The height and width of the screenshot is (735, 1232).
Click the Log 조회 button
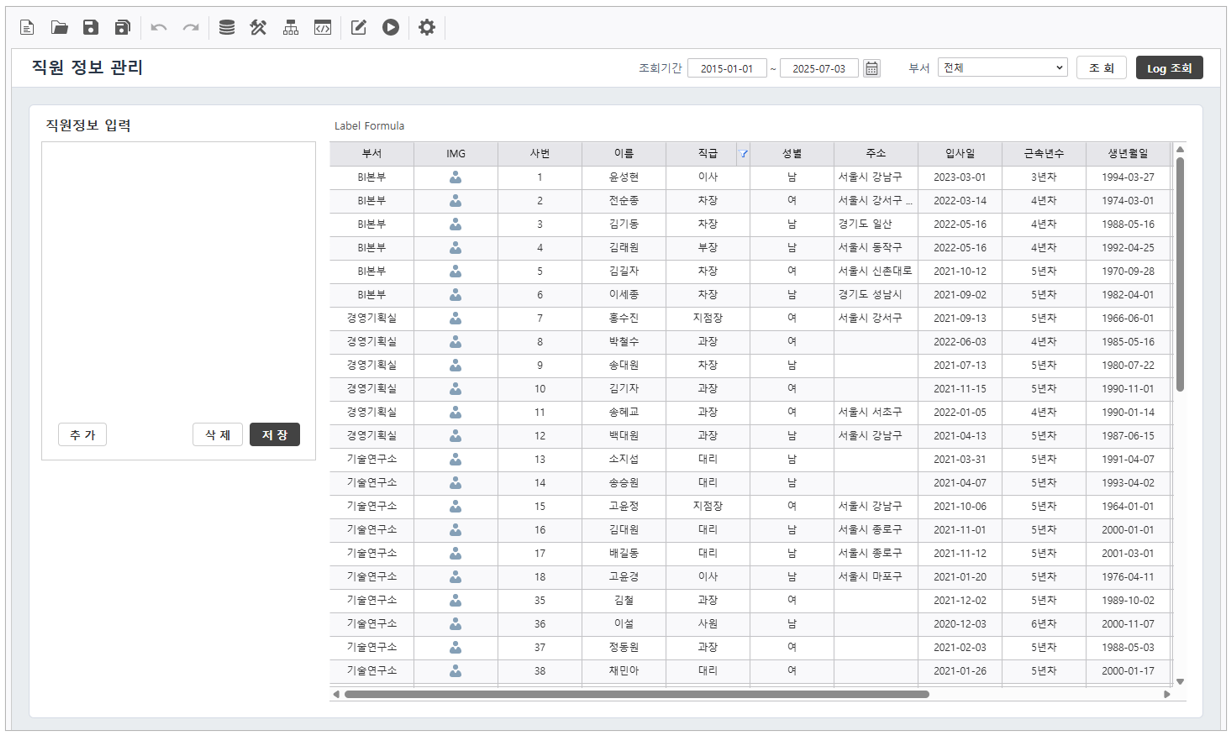1169,68
